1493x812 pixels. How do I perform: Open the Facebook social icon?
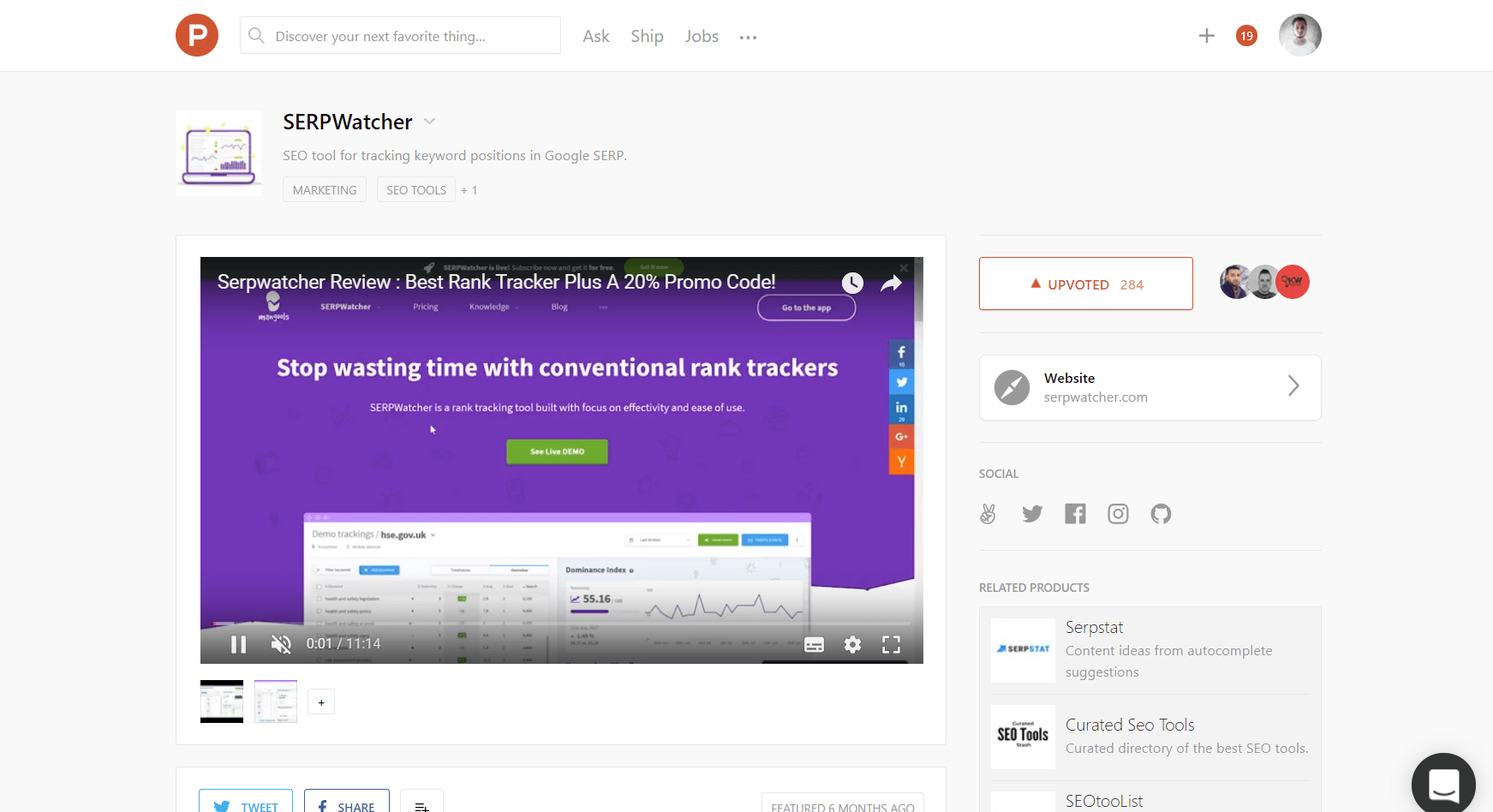click(1075, 514)
